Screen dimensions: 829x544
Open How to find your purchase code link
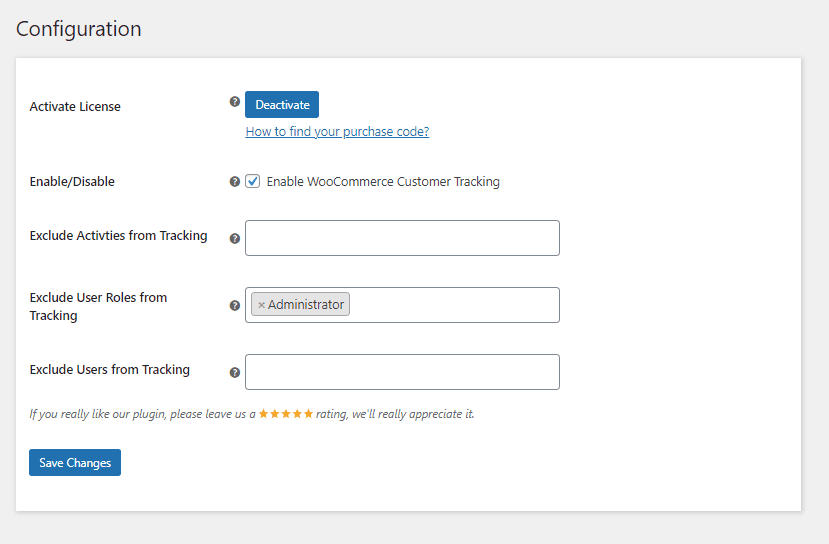(337, 132)
